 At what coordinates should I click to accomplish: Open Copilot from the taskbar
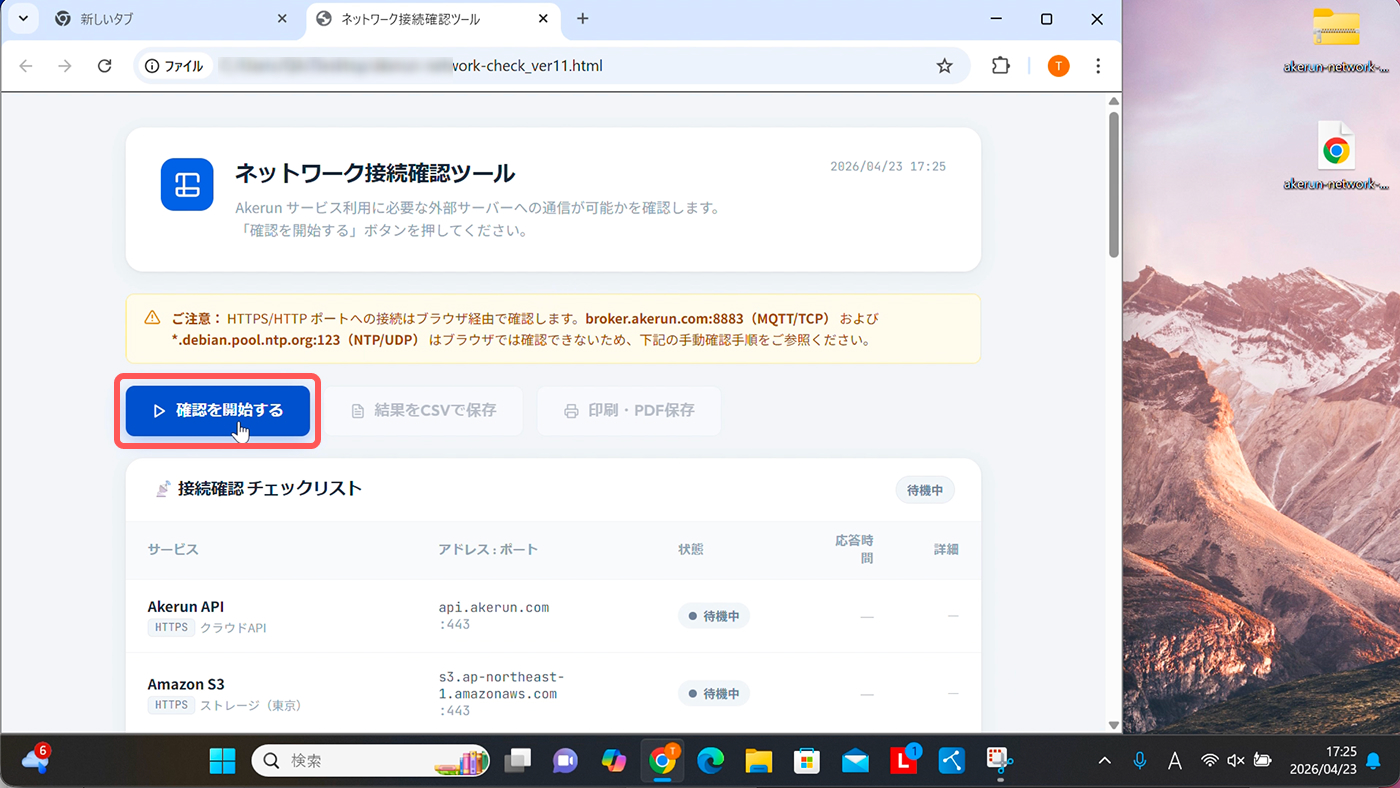613,761
